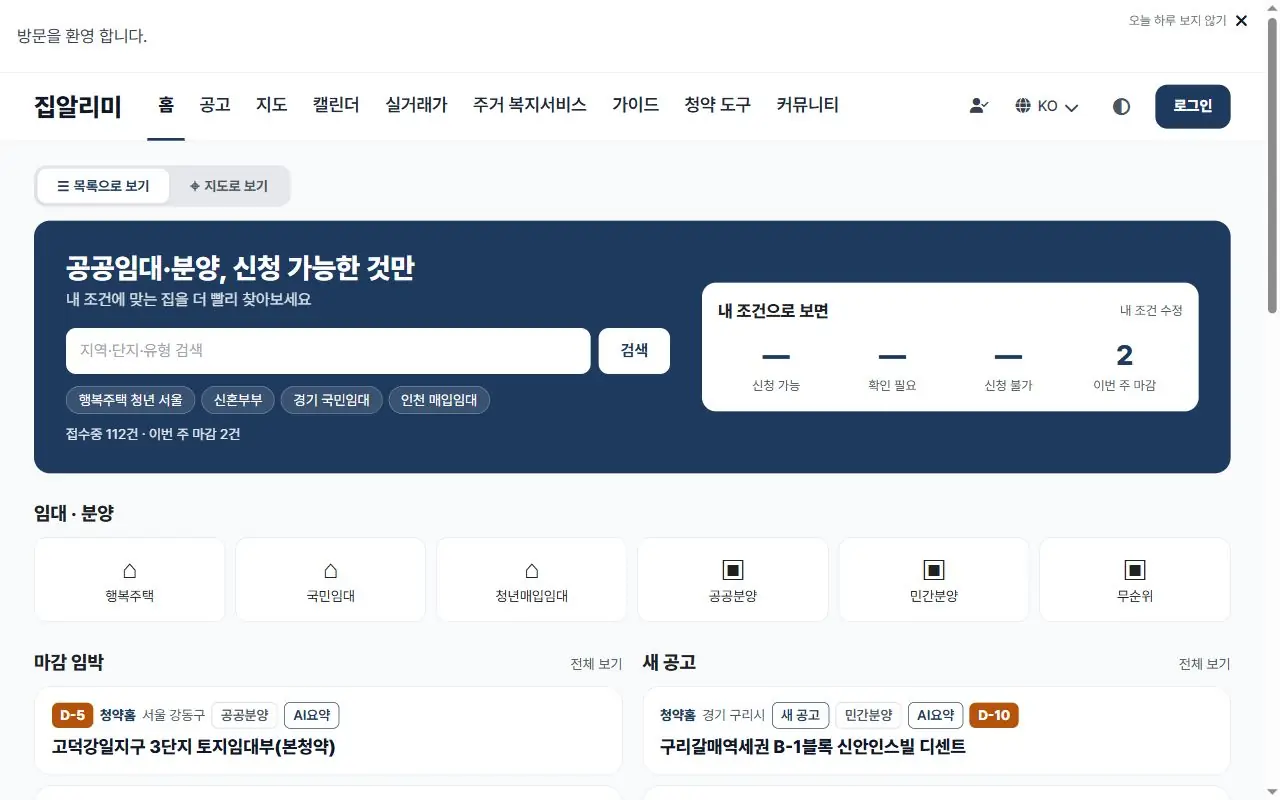This screenshot has height=800, width=1280.
Task: Click the 행복주택 house icon card
Action: [130, 580]
